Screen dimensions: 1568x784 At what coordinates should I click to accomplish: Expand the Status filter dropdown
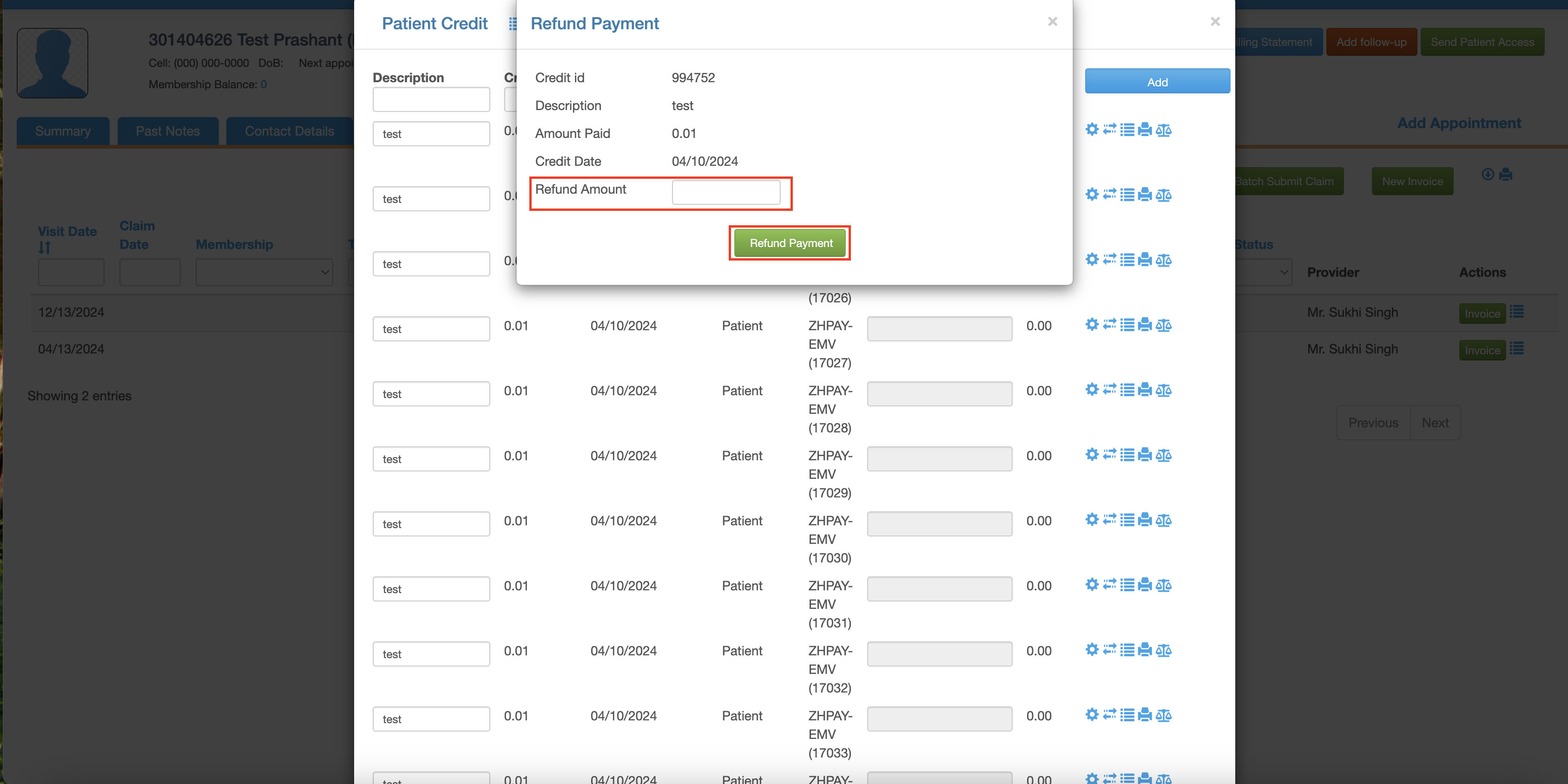[x=1263, y=272]
